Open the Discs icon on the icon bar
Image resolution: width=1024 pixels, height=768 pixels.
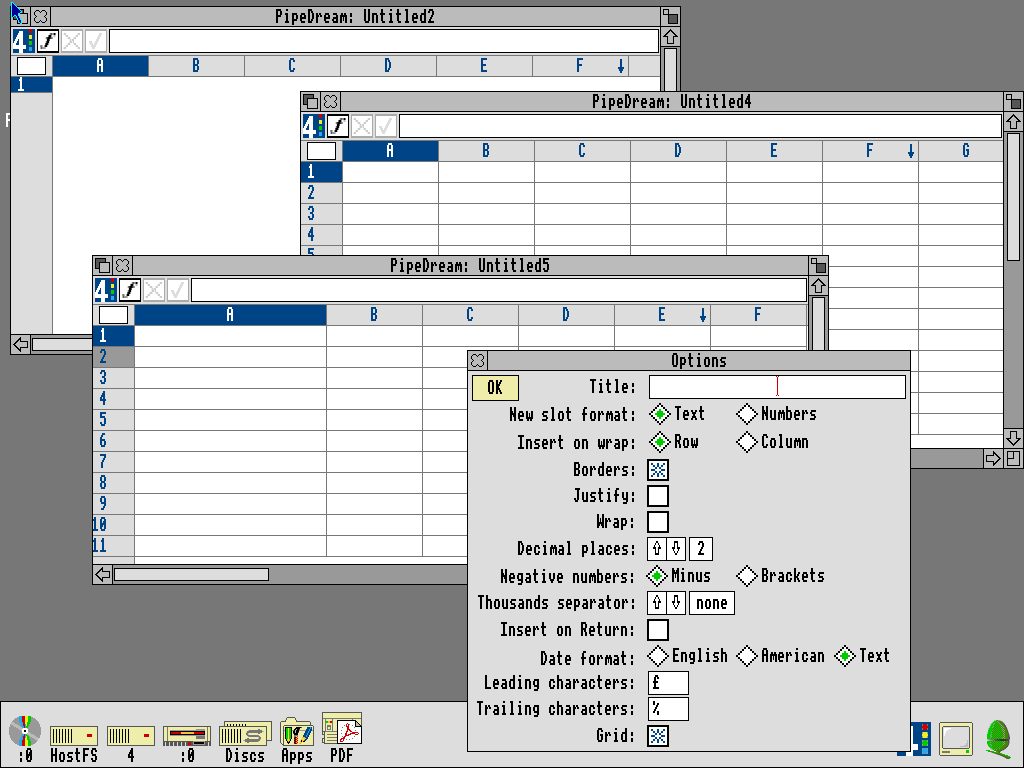pyautogui.click(x=245, y=733)
